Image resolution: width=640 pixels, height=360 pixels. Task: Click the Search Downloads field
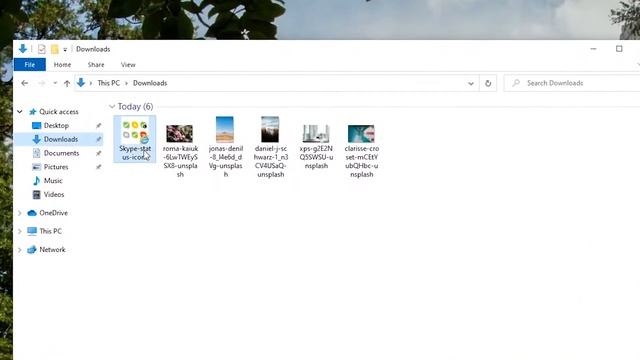point(571,83)
